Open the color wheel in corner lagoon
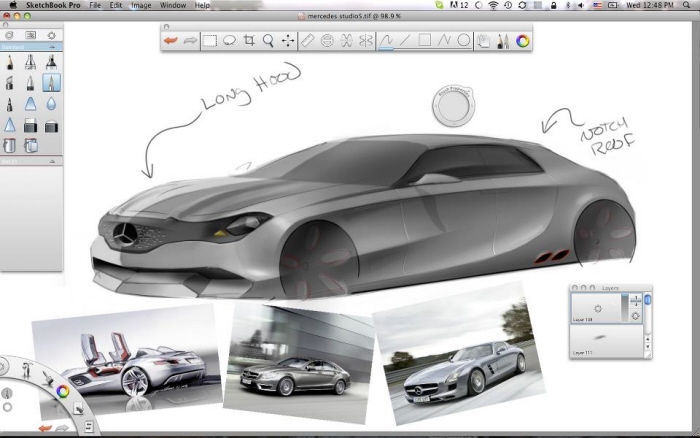700x438 pixels. tap(62, 392)
